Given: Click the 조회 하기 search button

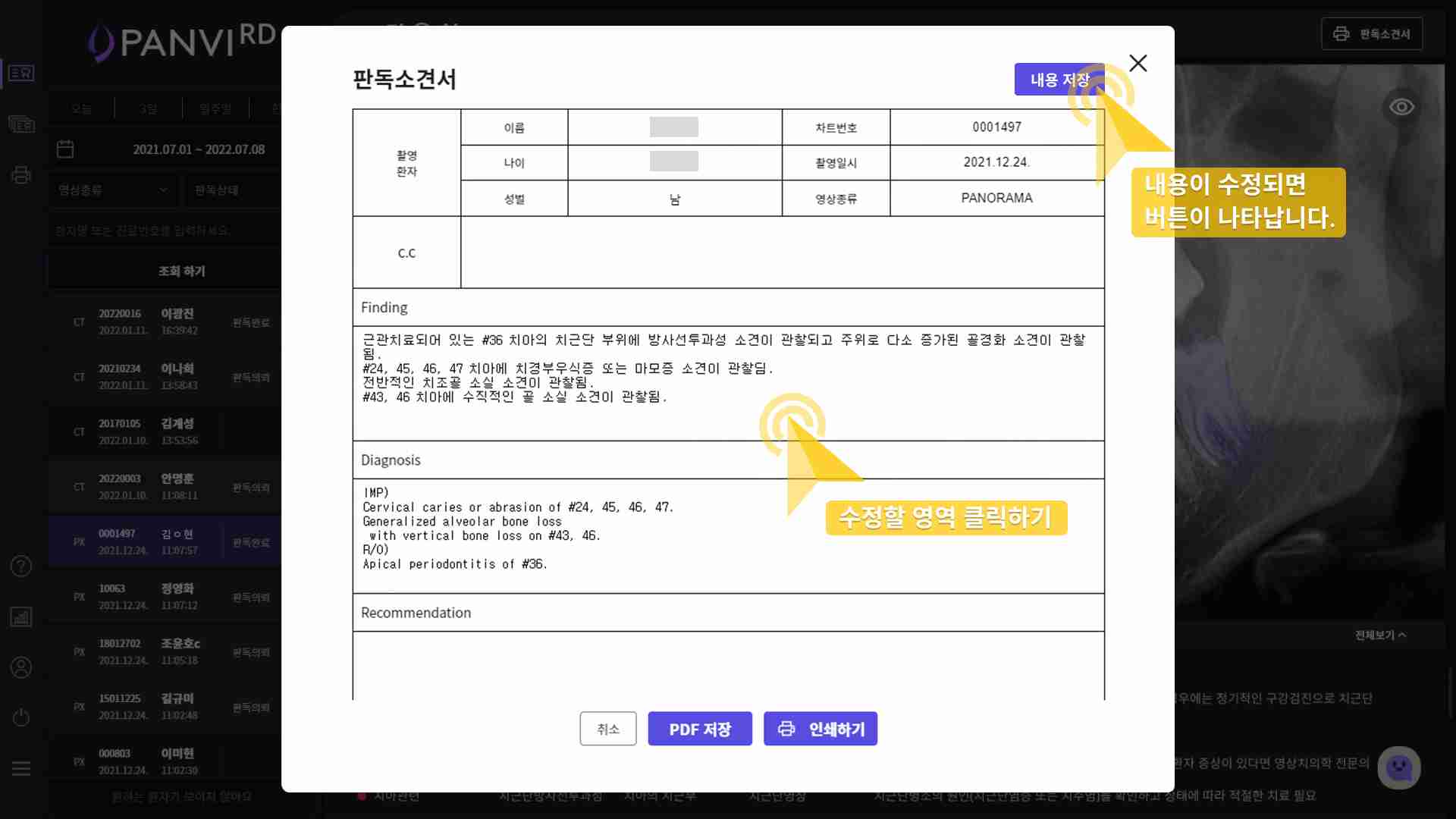Looking at the screenshot, I should point(165,271).
